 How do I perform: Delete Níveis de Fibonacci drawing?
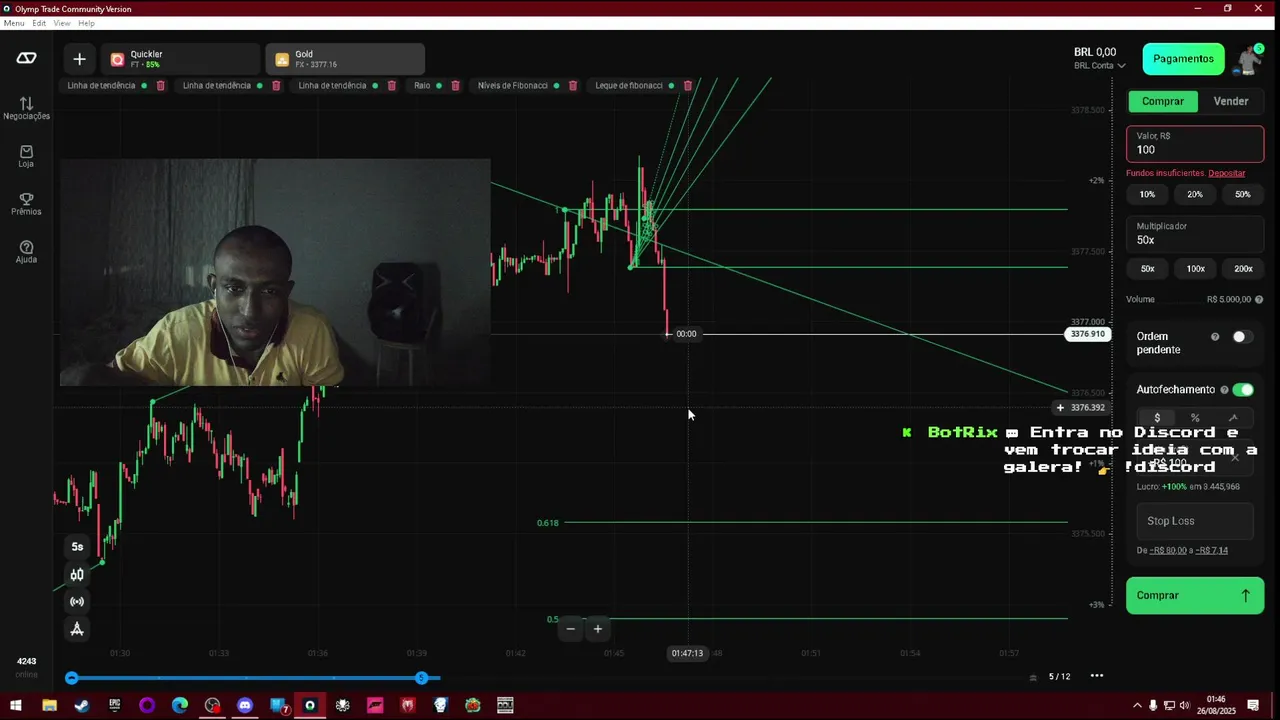(x=573, y=86)
